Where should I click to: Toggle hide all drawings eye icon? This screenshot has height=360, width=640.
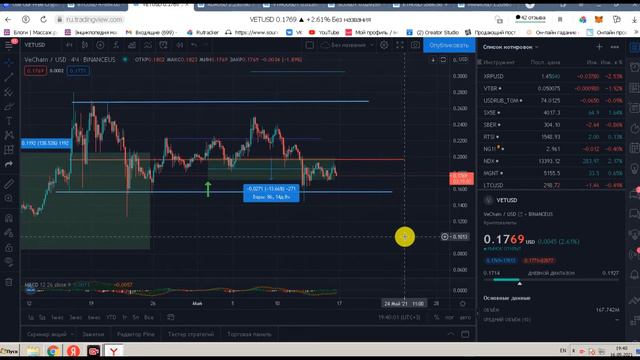point(9,262)
